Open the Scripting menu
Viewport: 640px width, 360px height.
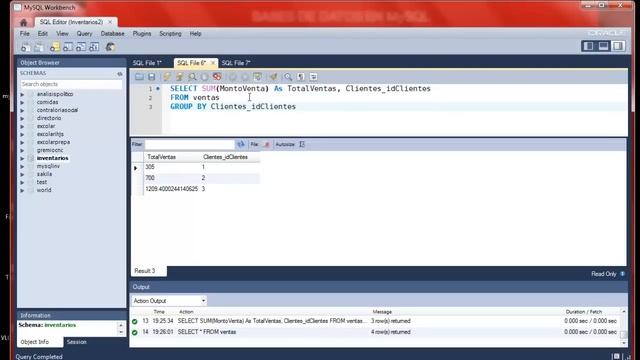pos(170,33)
